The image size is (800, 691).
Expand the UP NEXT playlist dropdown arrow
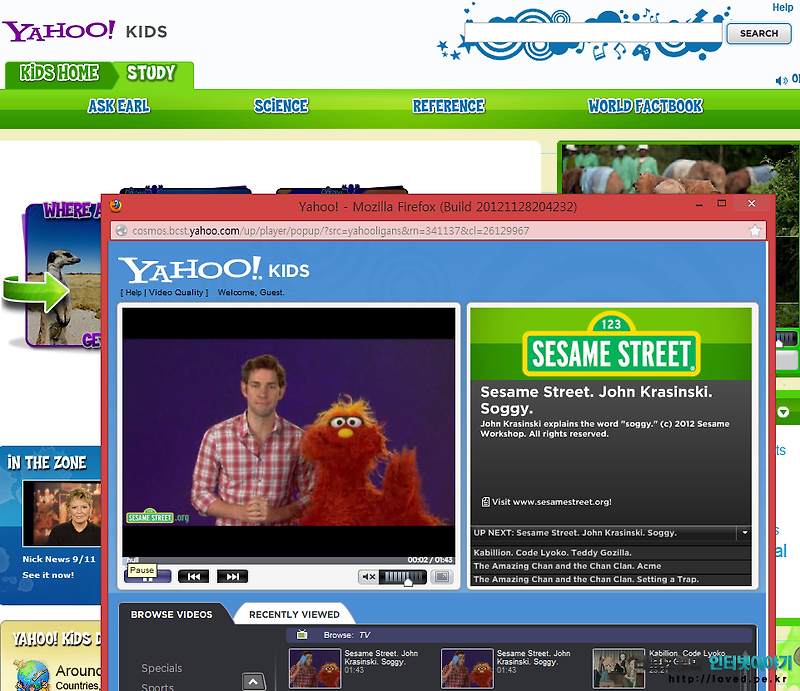745,533
